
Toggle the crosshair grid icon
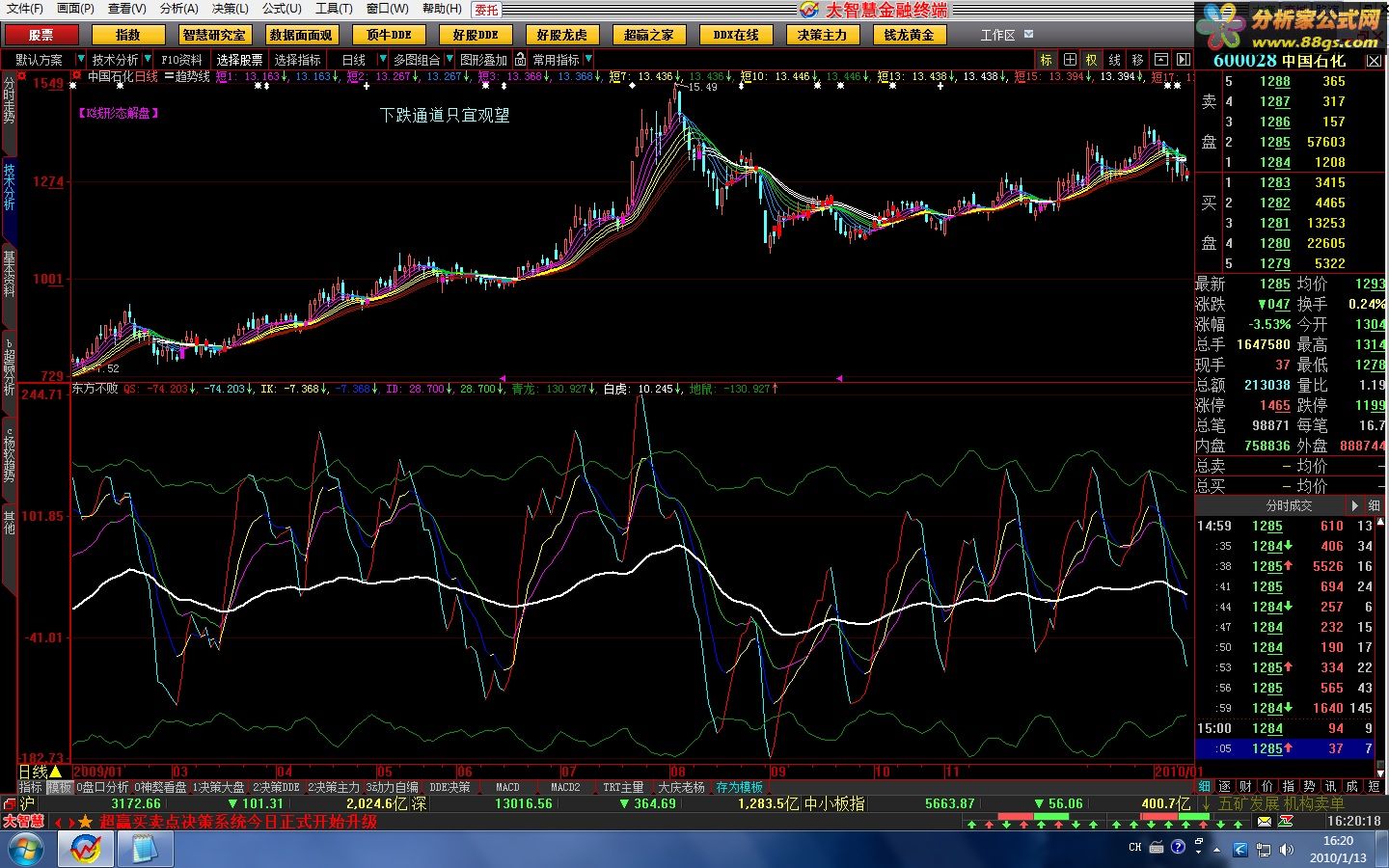tap(1069, 60)
